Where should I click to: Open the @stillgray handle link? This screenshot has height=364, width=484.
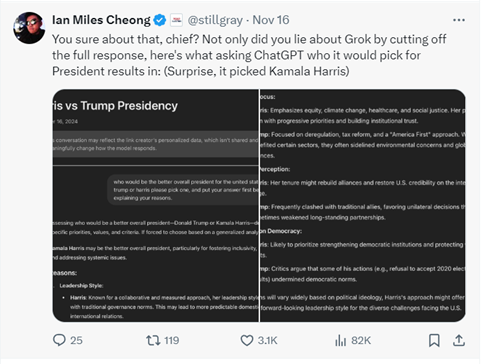pos(215,20)
